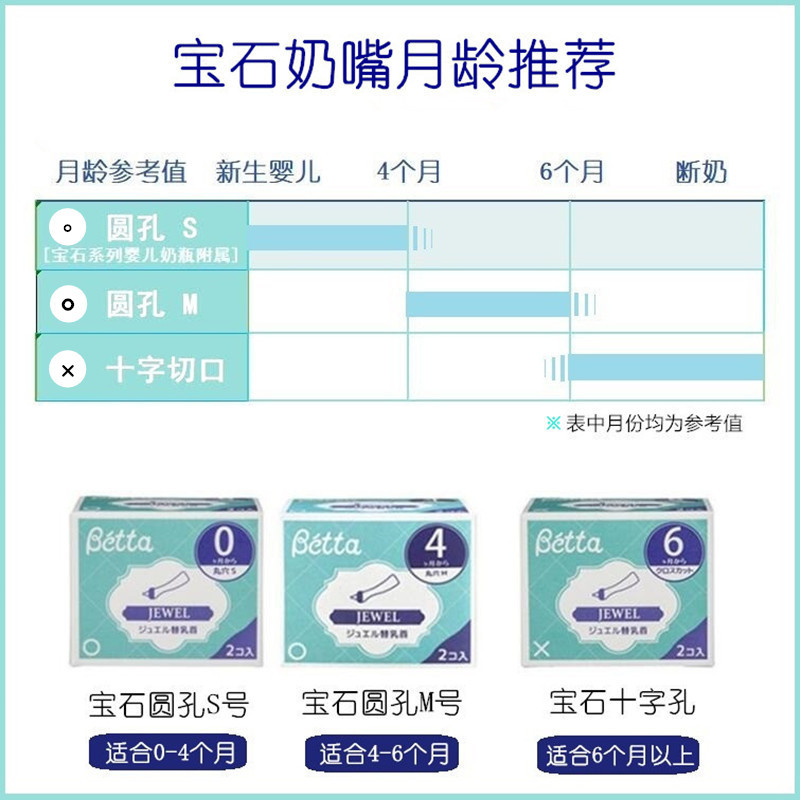Click the round hole M circle icon

pyautogui.click(x=68, y=304)
